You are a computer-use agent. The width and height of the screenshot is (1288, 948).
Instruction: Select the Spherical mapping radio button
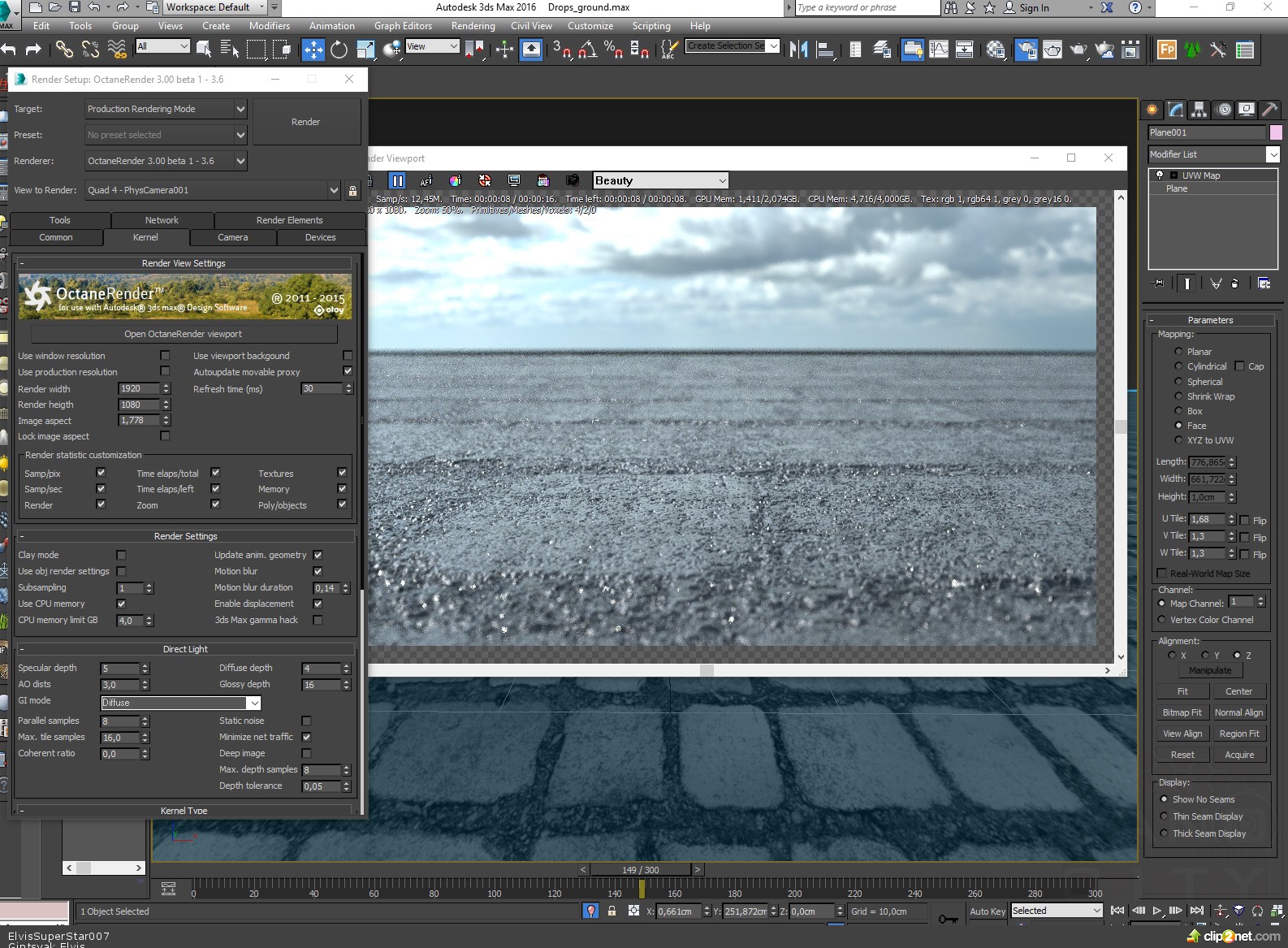1178,381
